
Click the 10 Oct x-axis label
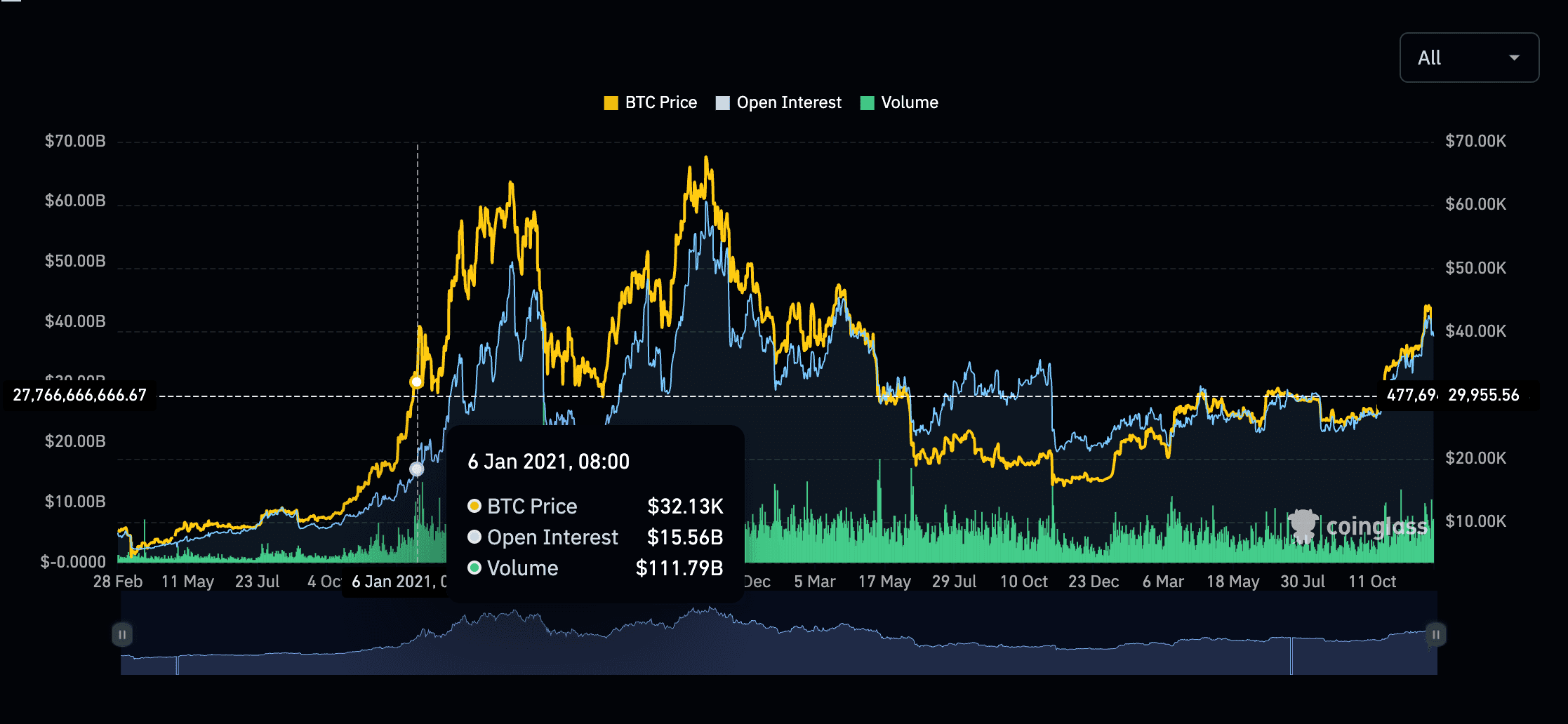pos(1023,582)
